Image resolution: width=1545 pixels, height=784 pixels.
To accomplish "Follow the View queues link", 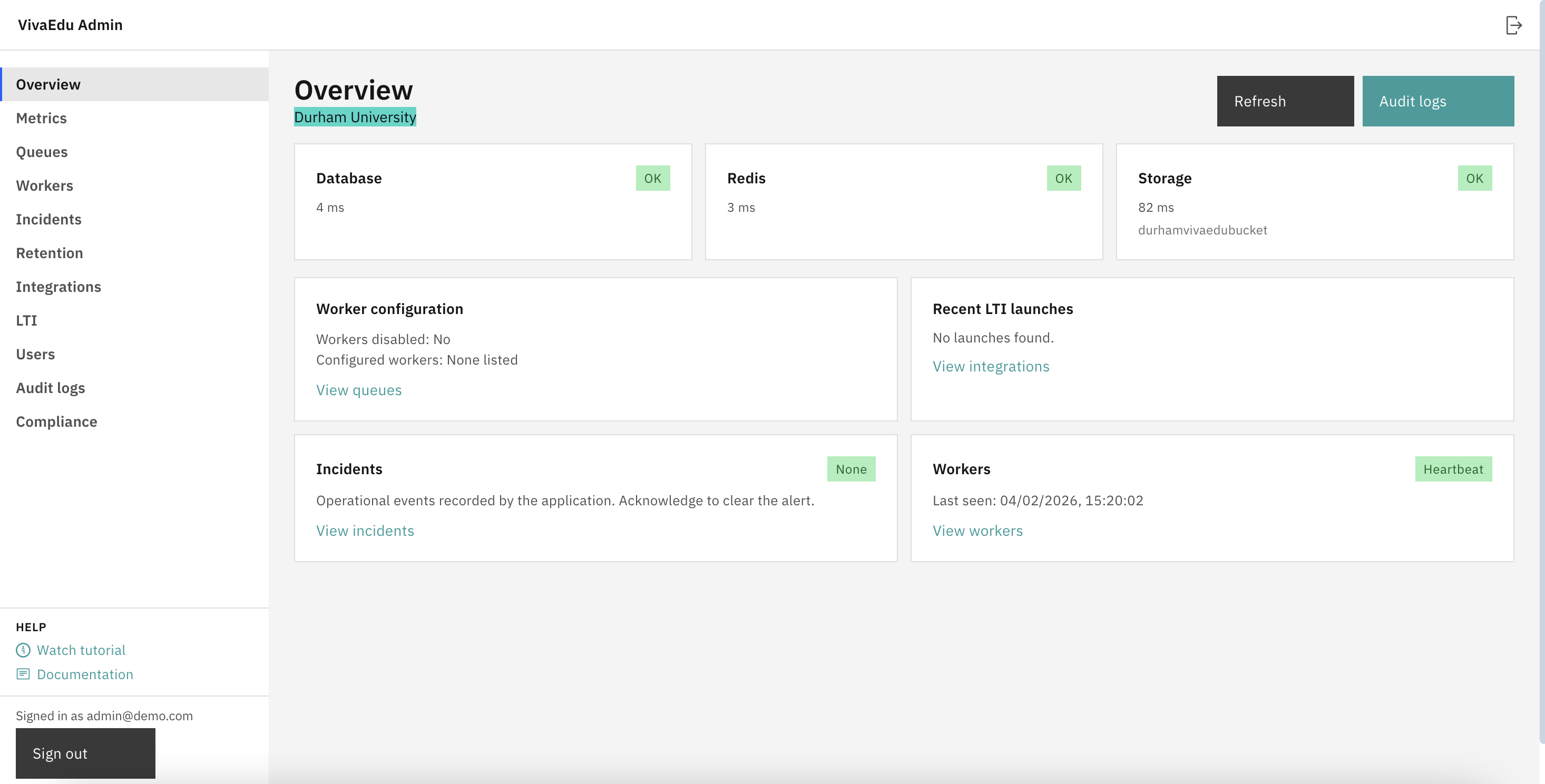I will (359, 390).
